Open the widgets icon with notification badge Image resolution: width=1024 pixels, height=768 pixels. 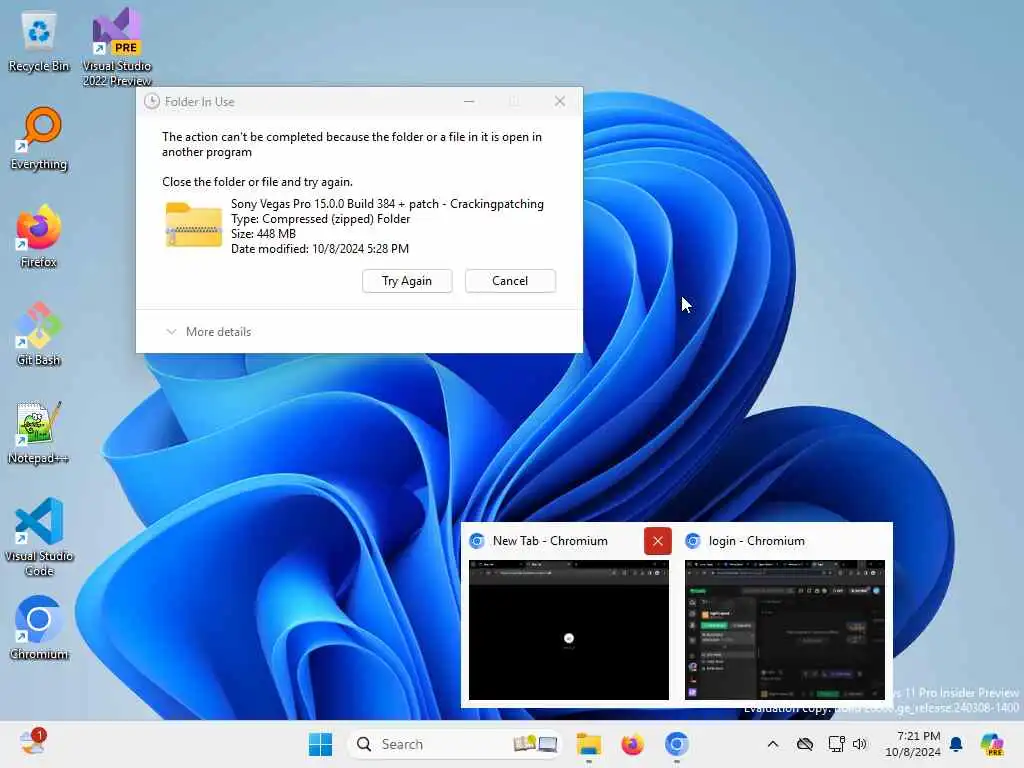point(31,743)
